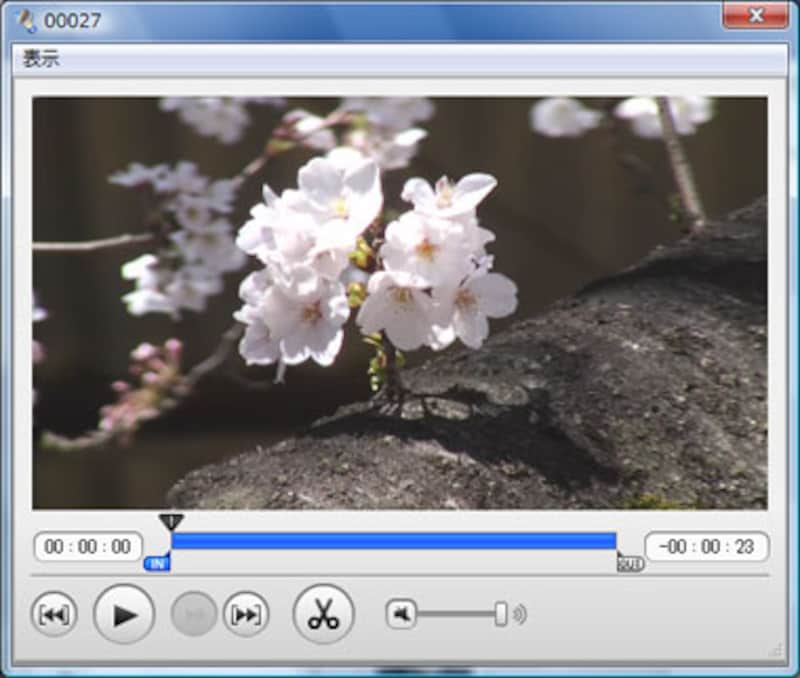Click the Play button
Image resolution: width=800 pixels, height=678 pixels.
(x=124, y=614)
